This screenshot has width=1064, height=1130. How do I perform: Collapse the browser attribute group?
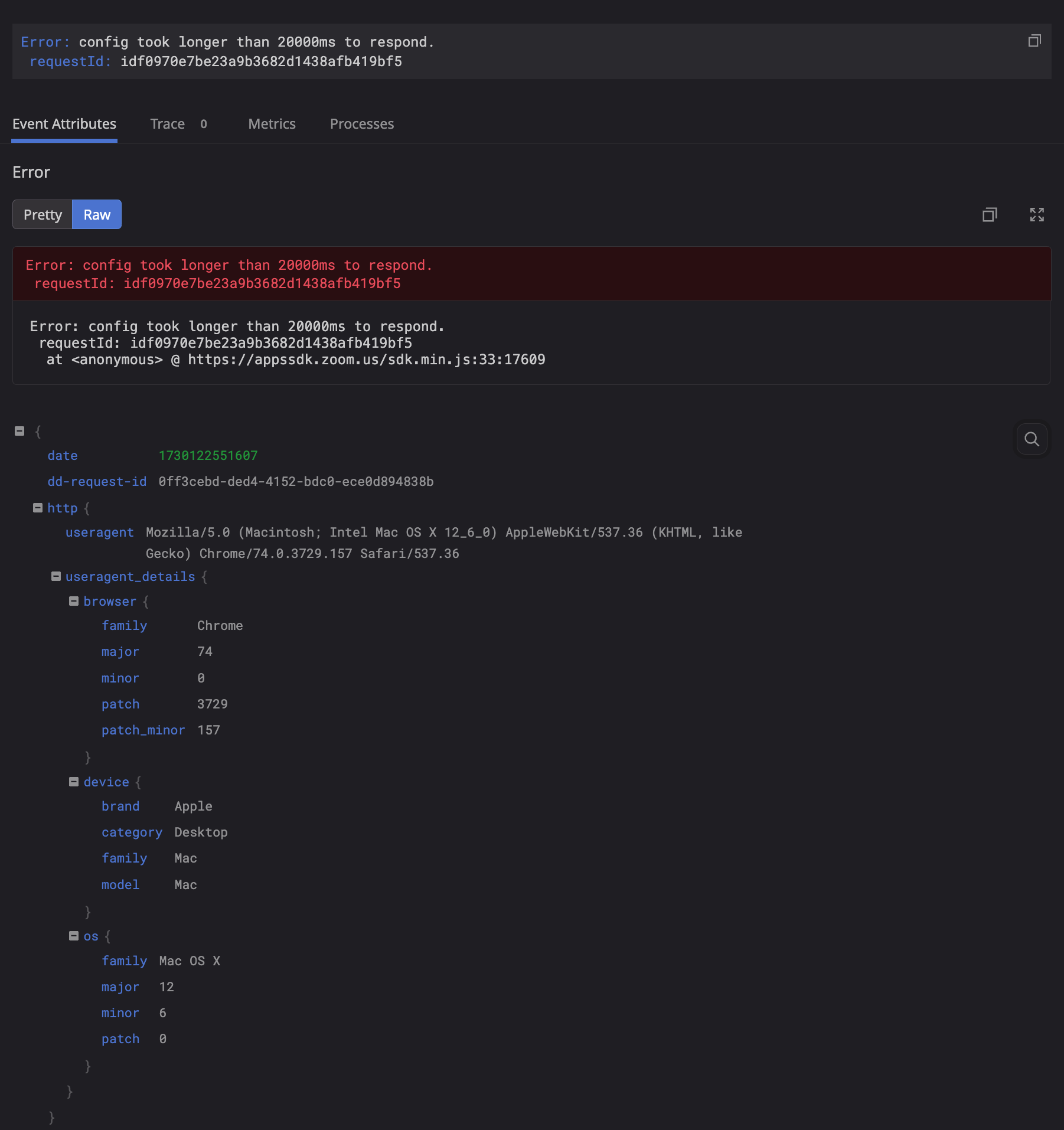click(74, 601)
